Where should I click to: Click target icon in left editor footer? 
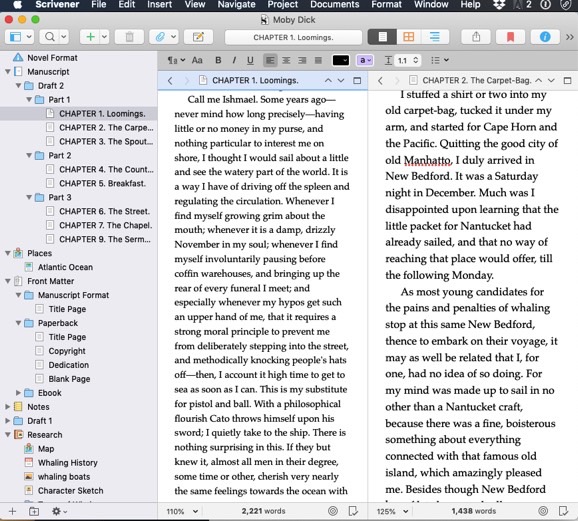click(333, 511)
